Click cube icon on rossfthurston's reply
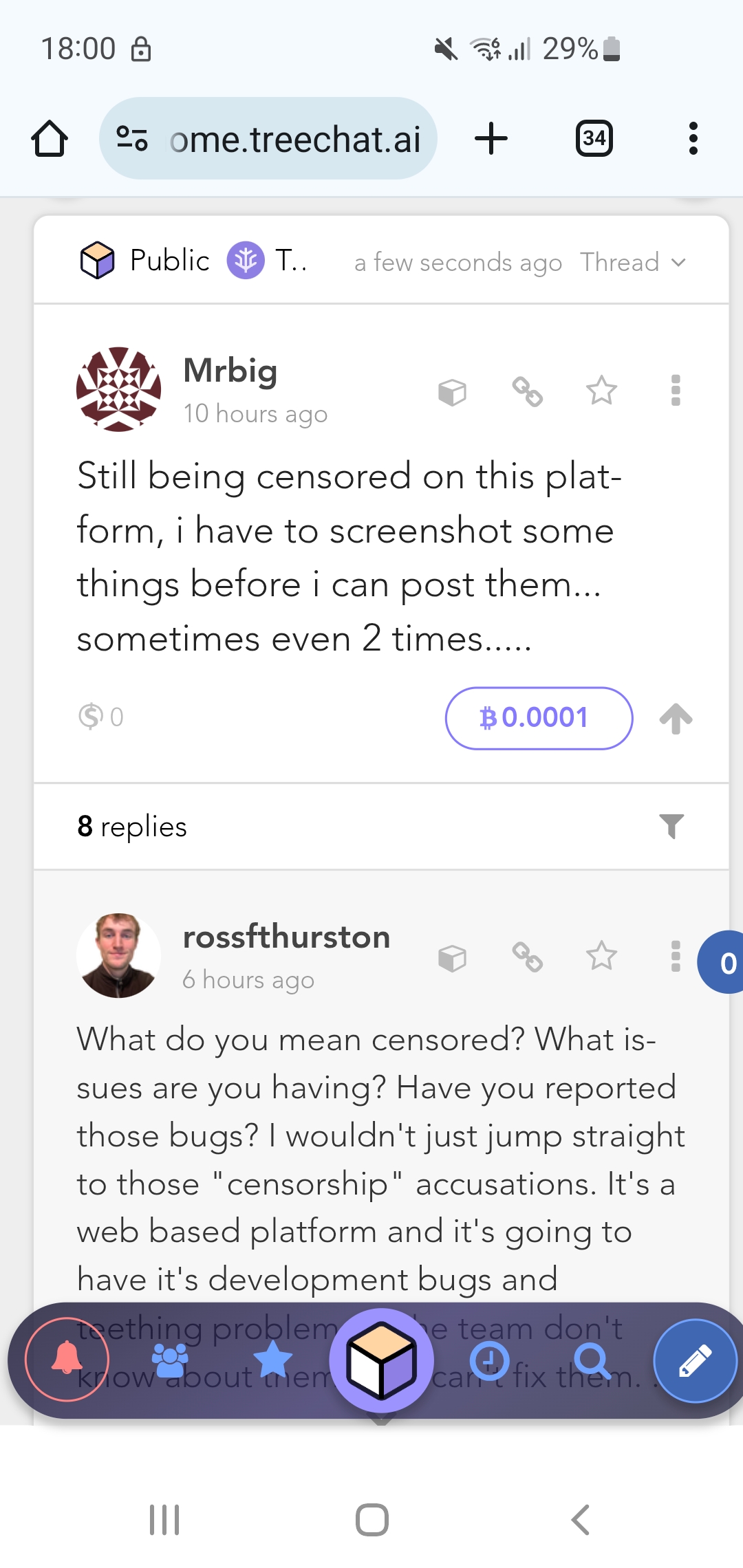This screenshot has width=743, height=1568. [x=452, y=957]
